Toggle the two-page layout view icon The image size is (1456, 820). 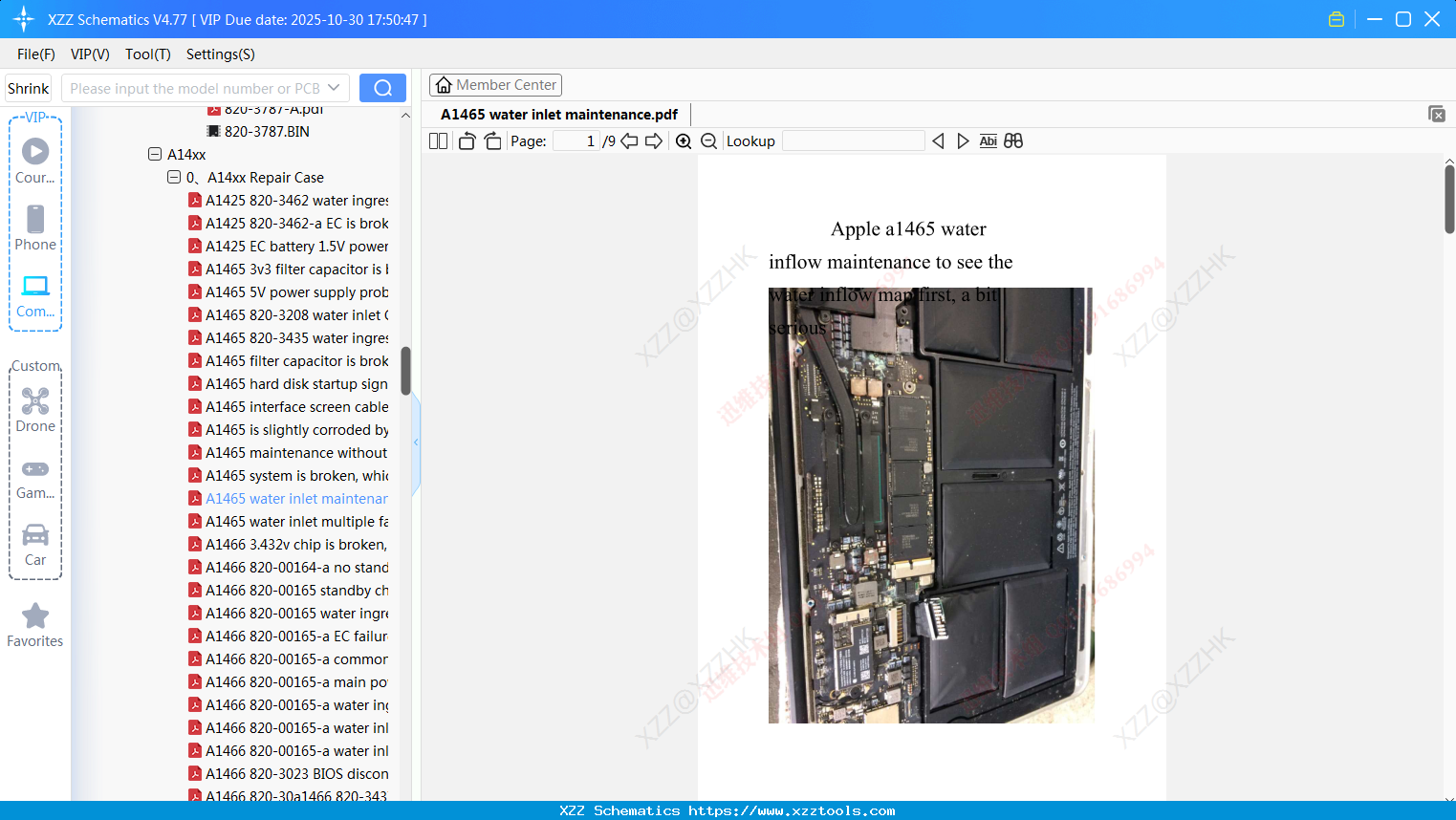pyautogui.click(x=438, y=141)
